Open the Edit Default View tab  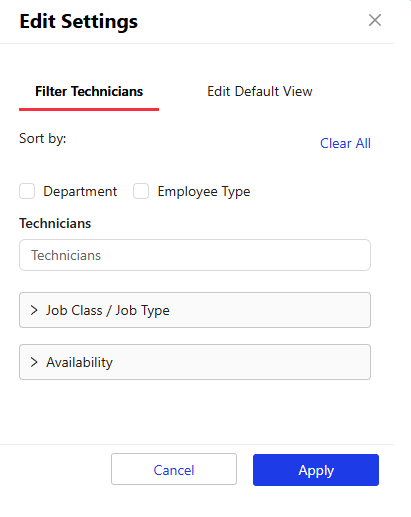click(x=260, y=91)
